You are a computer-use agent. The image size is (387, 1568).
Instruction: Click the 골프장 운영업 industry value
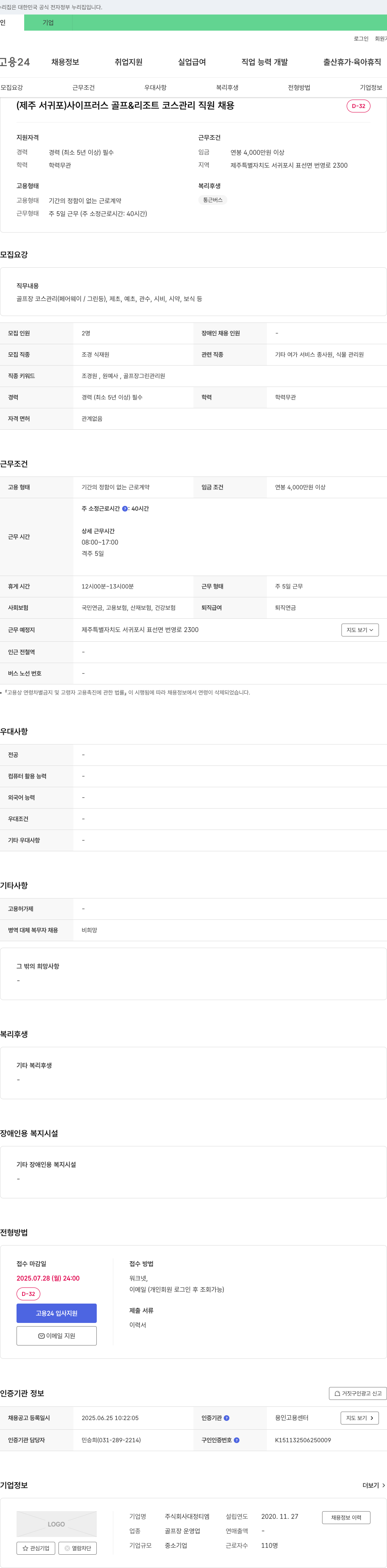[183, 1531]
